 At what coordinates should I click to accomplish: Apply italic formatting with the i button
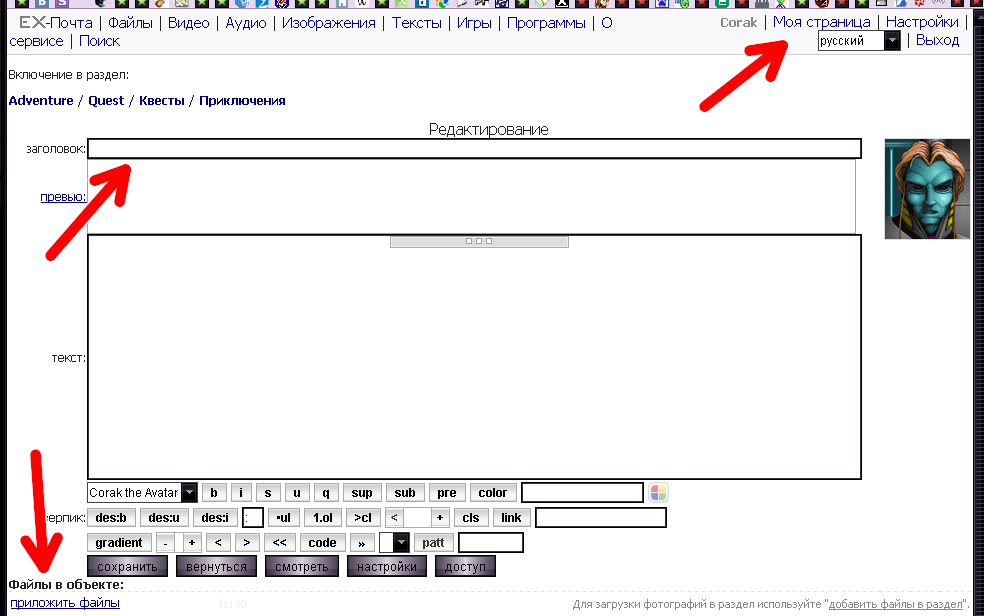(x=240, y=492)
